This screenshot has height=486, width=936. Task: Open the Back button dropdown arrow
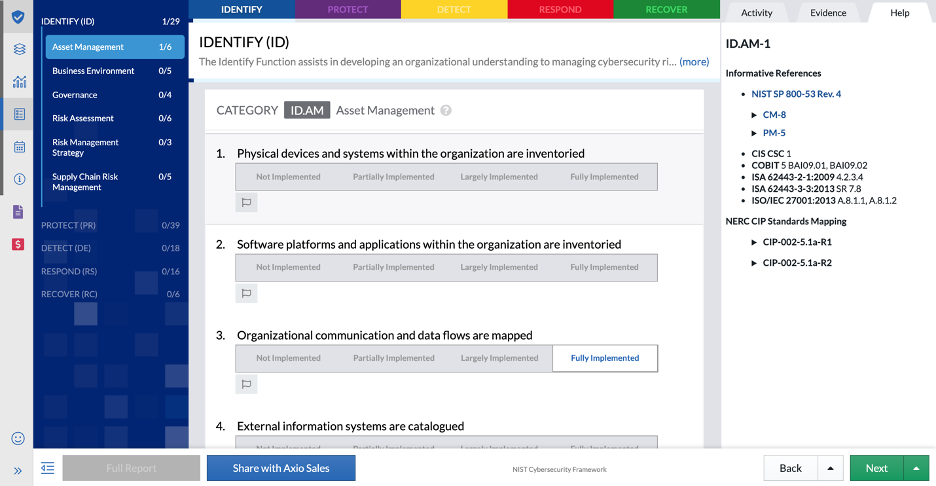[830, 469]
